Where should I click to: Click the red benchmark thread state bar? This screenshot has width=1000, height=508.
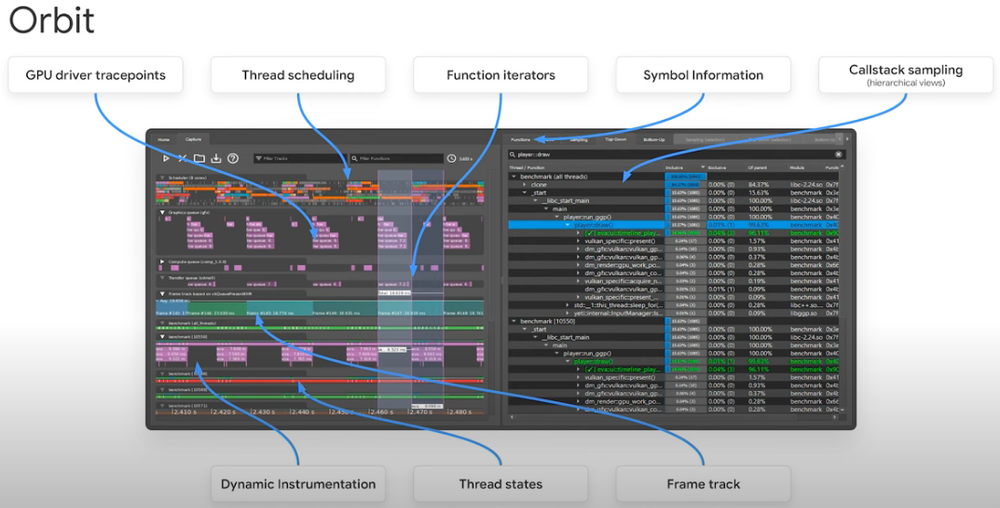point(320,381)
